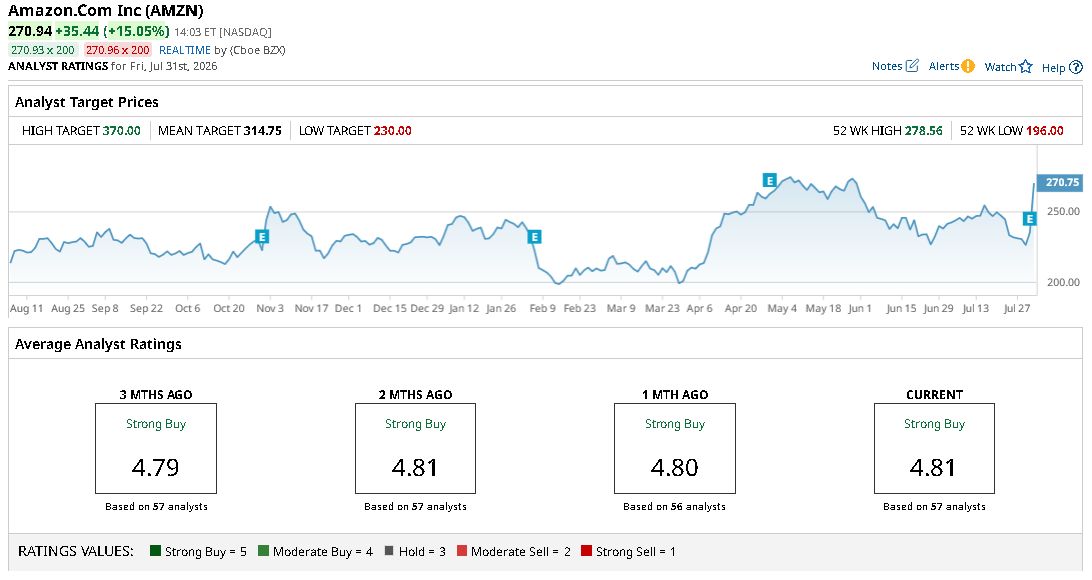Click the MEAN TARGET value 314.75

263,131
